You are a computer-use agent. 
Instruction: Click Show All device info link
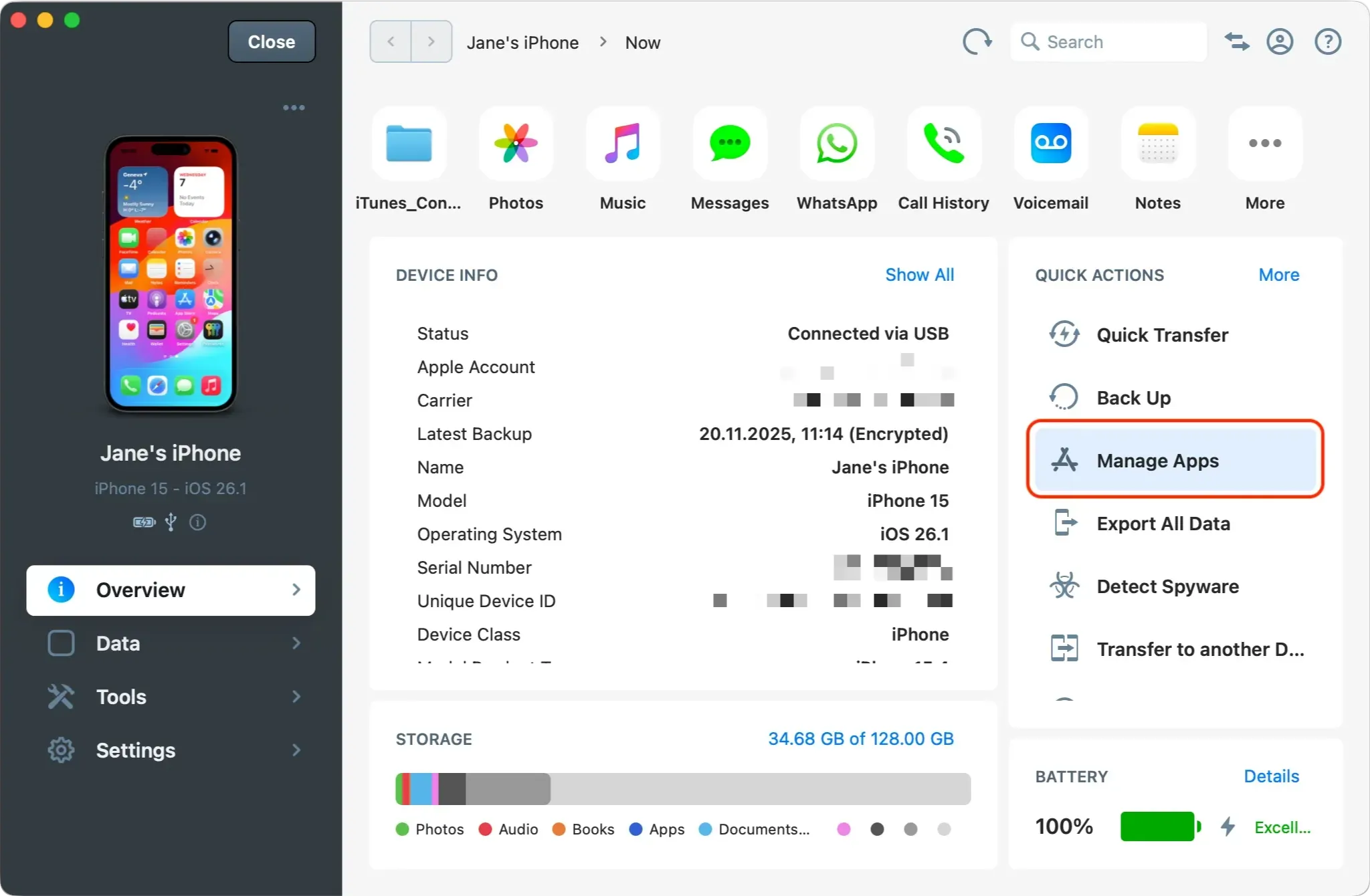tap(920, 275)
